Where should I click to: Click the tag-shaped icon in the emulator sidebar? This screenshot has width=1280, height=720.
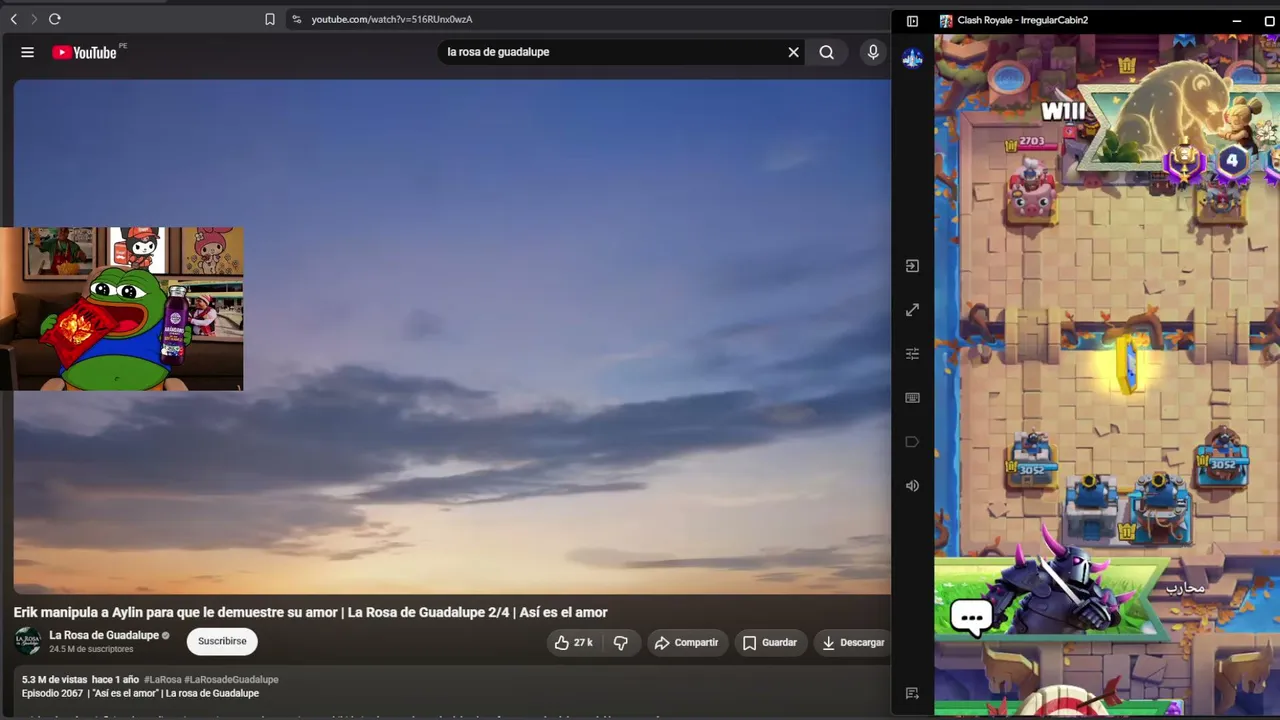[x=912, y=442]
